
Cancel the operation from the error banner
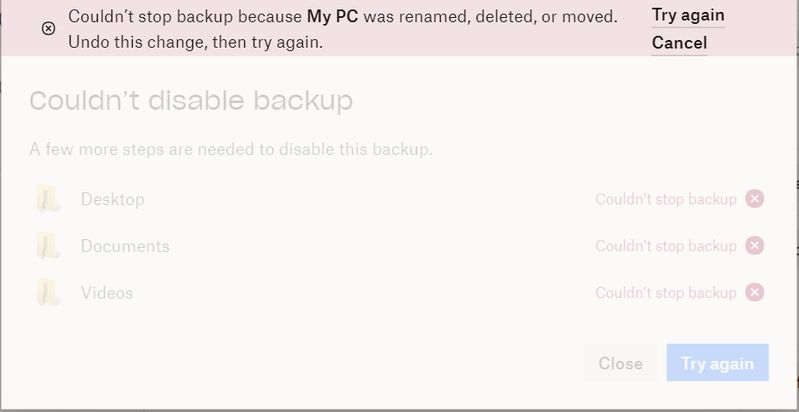pyautogui.click(x=679, y=43)
